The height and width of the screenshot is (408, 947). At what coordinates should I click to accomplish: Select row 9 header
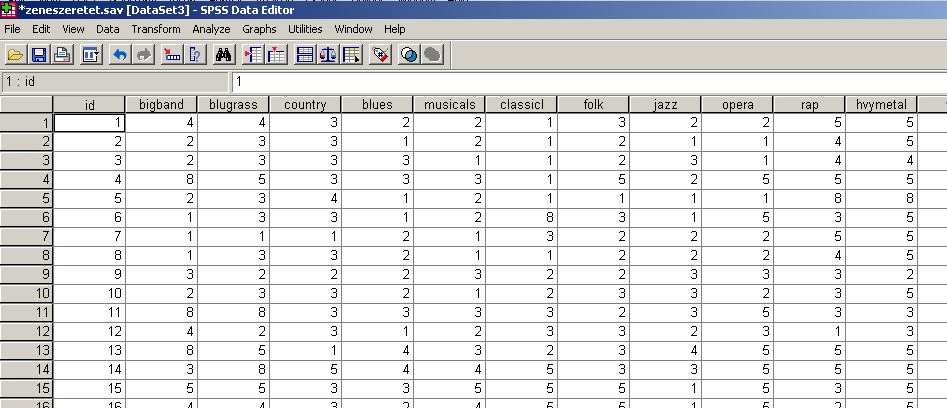26,274
